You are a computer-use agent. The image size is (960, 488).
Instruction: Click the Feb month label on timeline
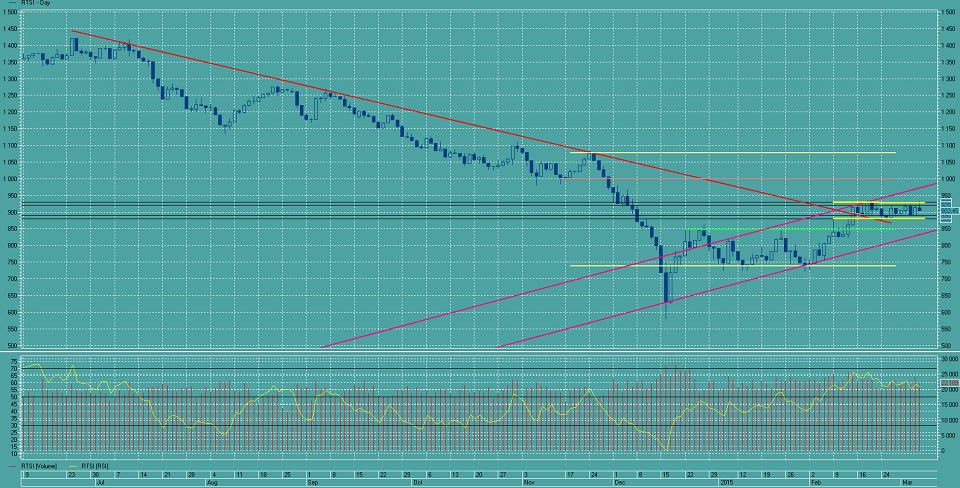[x=817, y=481]
